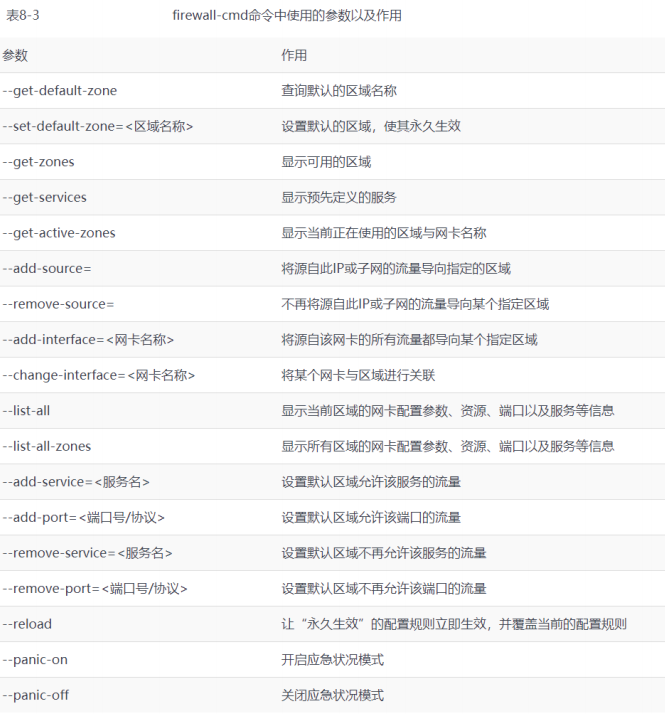This screenshot has height=714, width=665.
Task: Click description 查询默认的区域名称
Action: coord(339,91)
